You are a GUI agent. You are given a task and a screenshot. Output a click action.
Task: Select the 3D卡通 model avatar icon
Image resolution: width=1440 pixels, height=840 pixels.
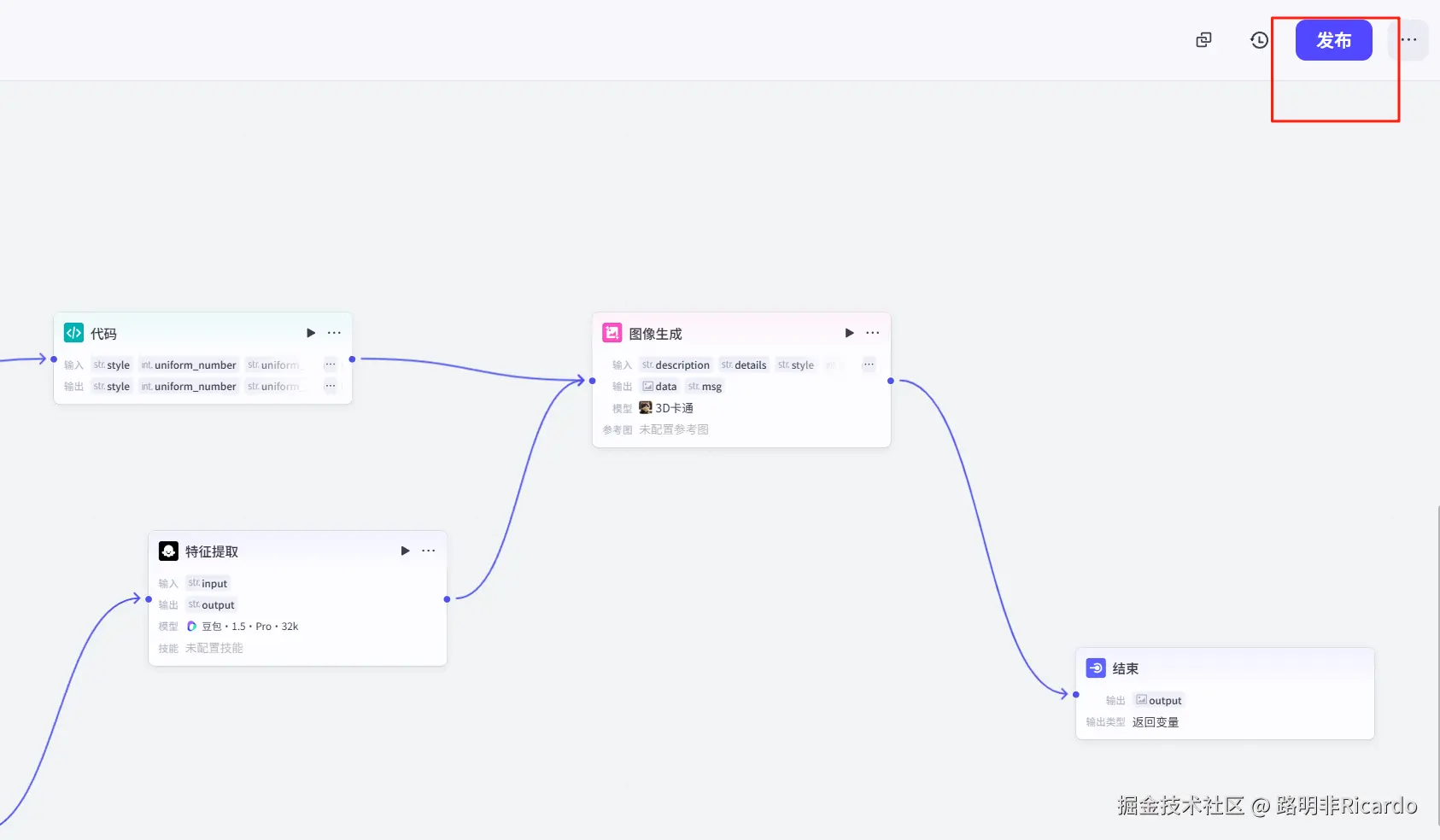(x=646, y=408)
